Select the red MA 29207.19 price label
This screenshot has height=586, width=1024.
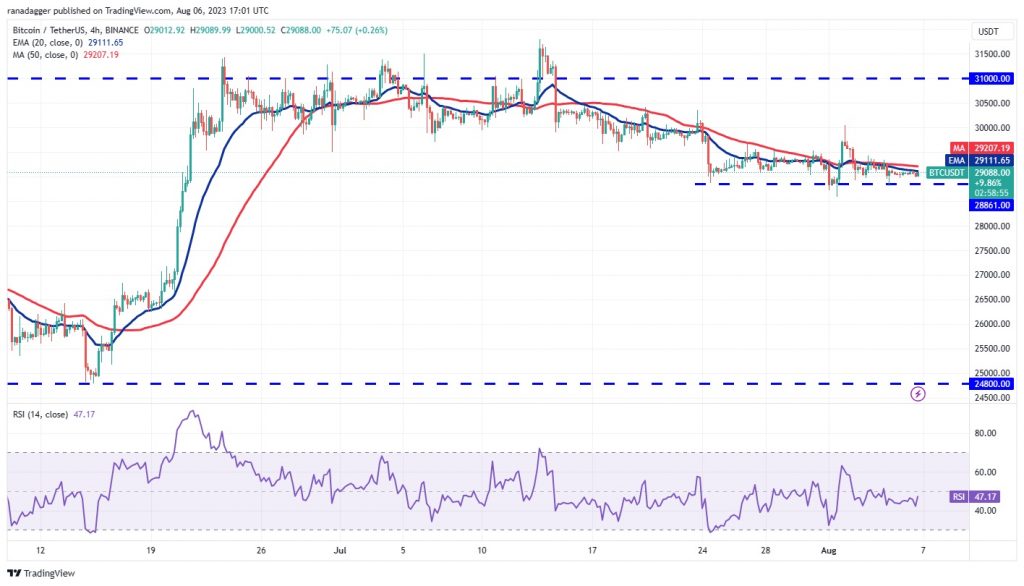[x=982, y=148]
